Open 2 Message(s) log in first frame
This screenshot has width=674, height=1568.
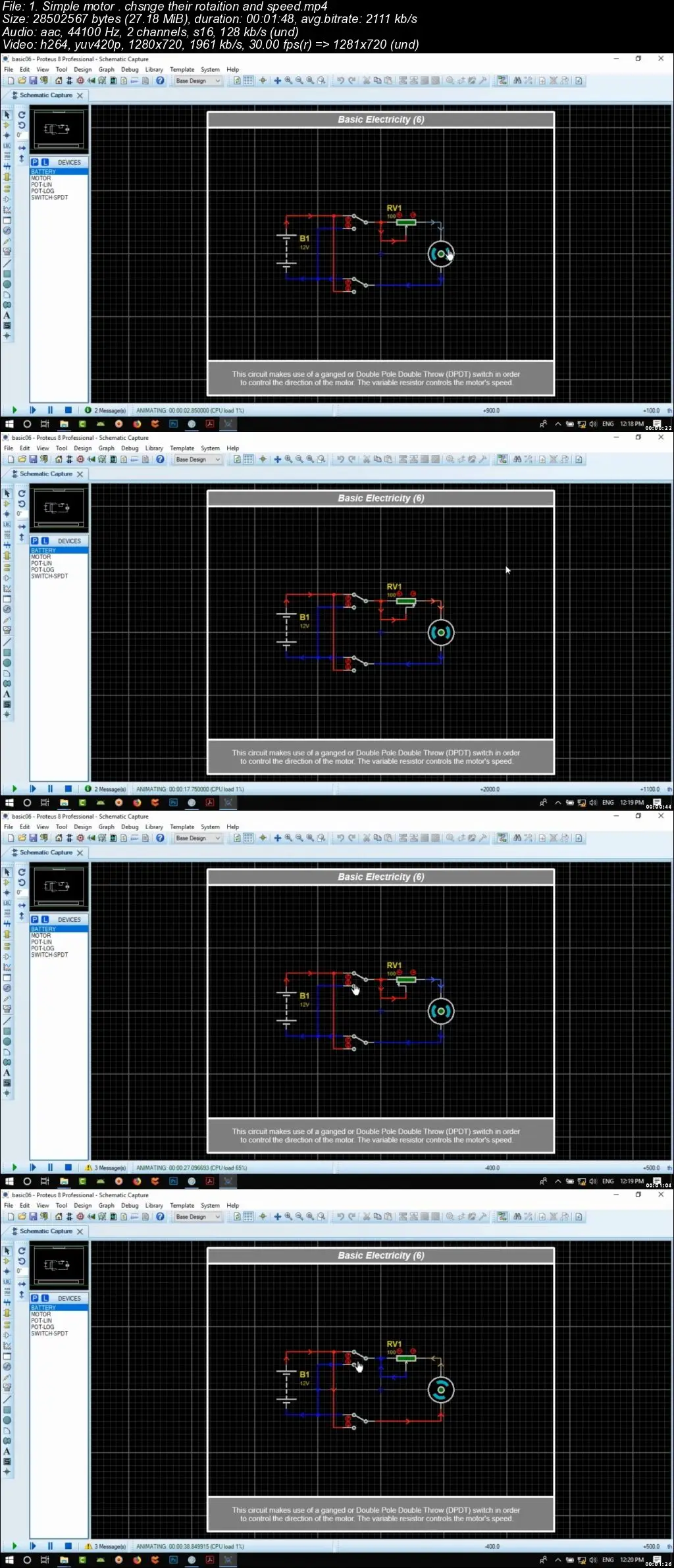pos(105,410)
